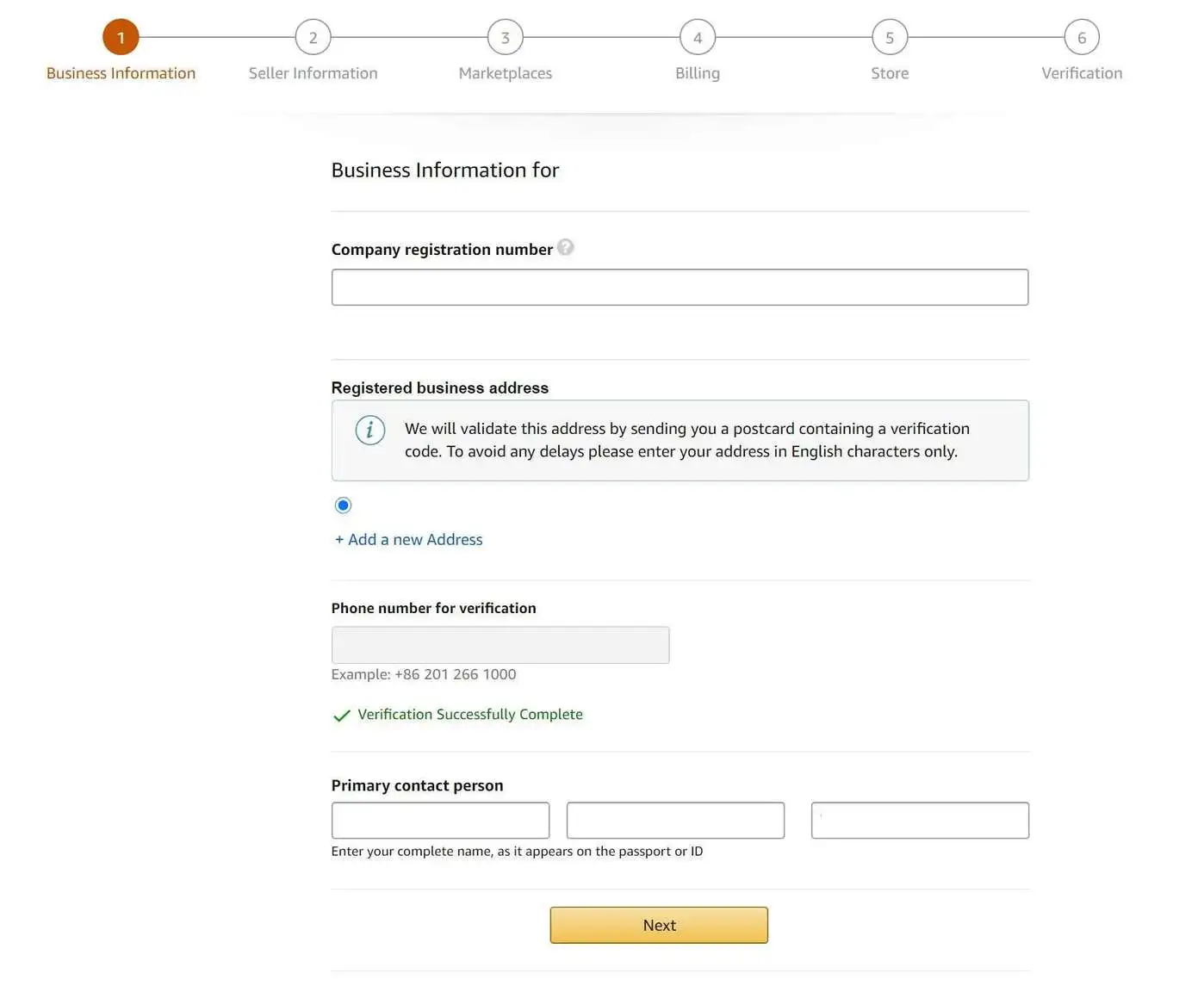Click the info icon in the address notice
The width and height of the screenshot is (1204, 992).
[x=369, y=430]
